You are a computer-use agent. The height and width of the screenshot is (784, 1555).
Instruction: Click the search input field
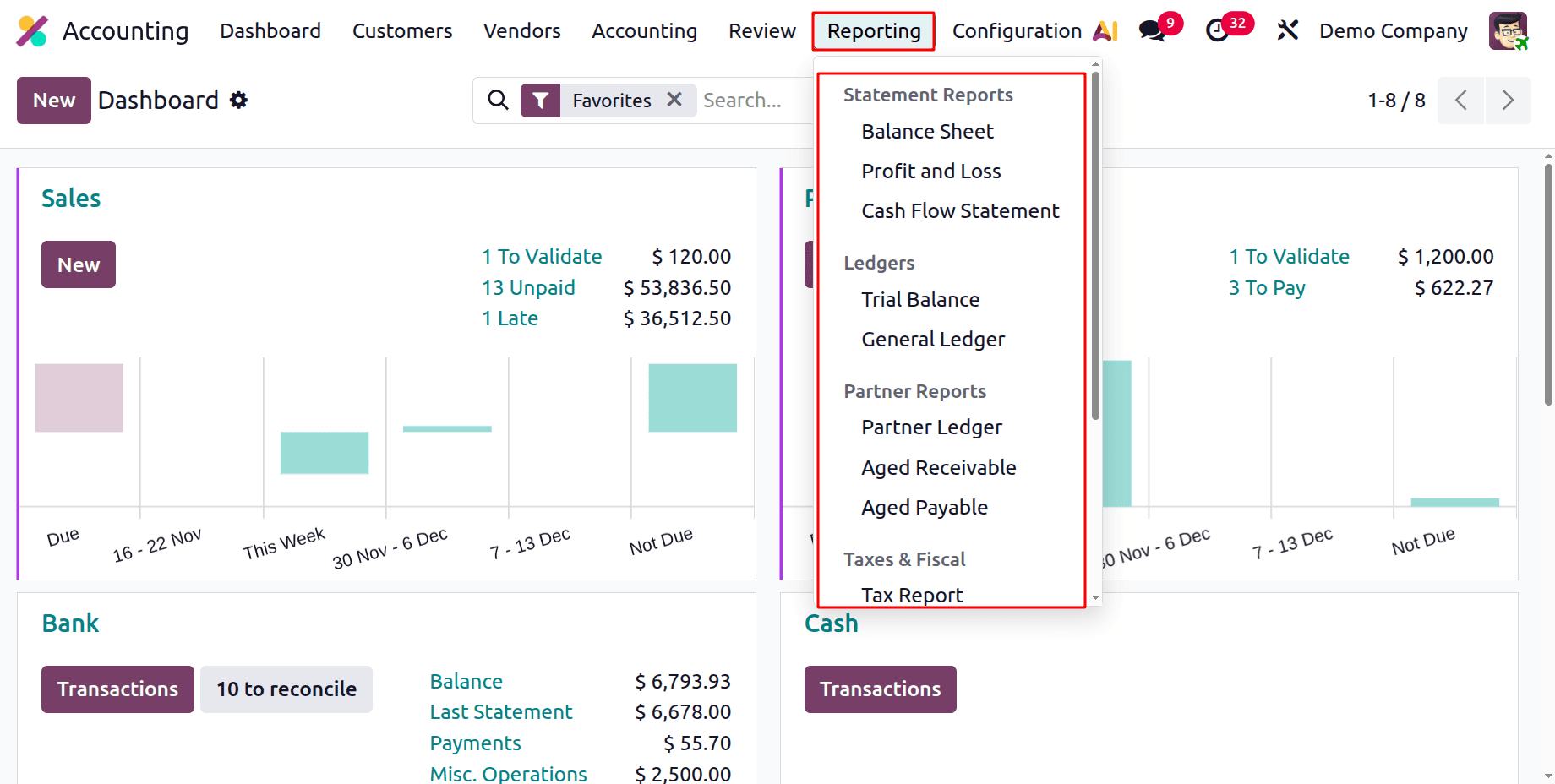[x=755, y=101]
